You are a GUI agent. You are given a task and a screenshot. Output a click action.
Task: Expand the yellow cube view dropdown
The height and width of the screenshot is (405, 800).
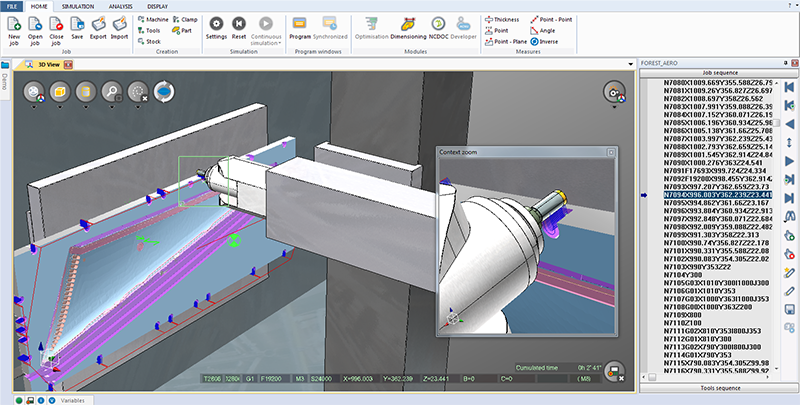click(59, 106)
